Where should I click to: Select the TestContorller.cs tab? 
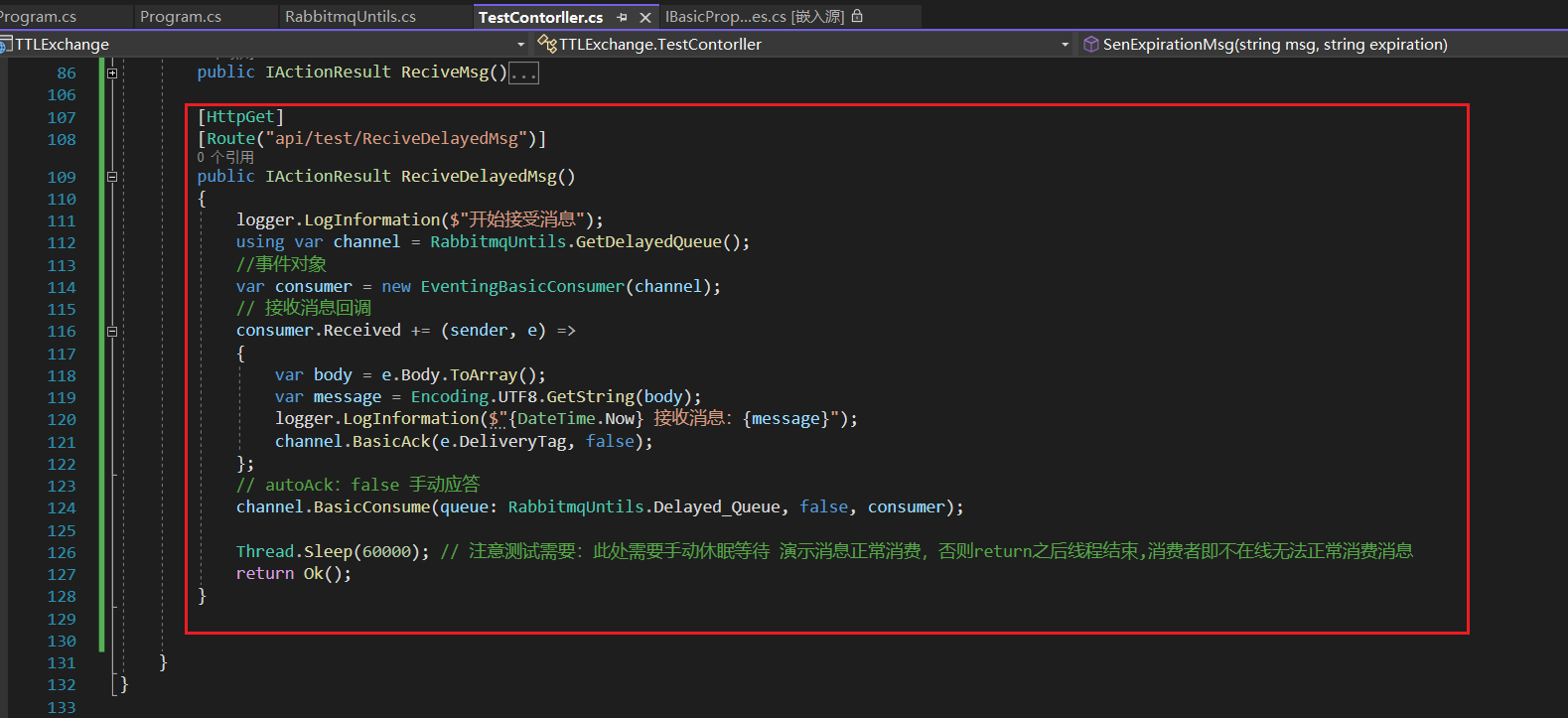pos(540,17)
